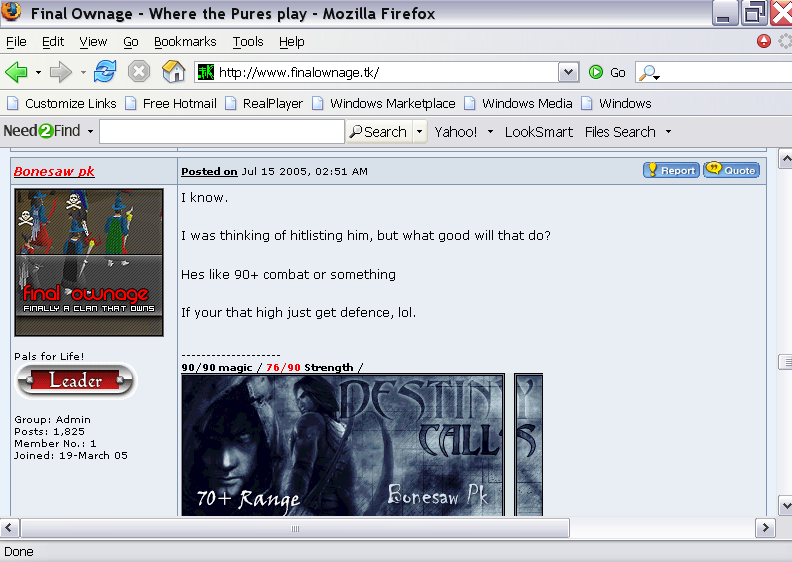
Task: Open the Windows bookmark
Action: [x=625, y=104]
